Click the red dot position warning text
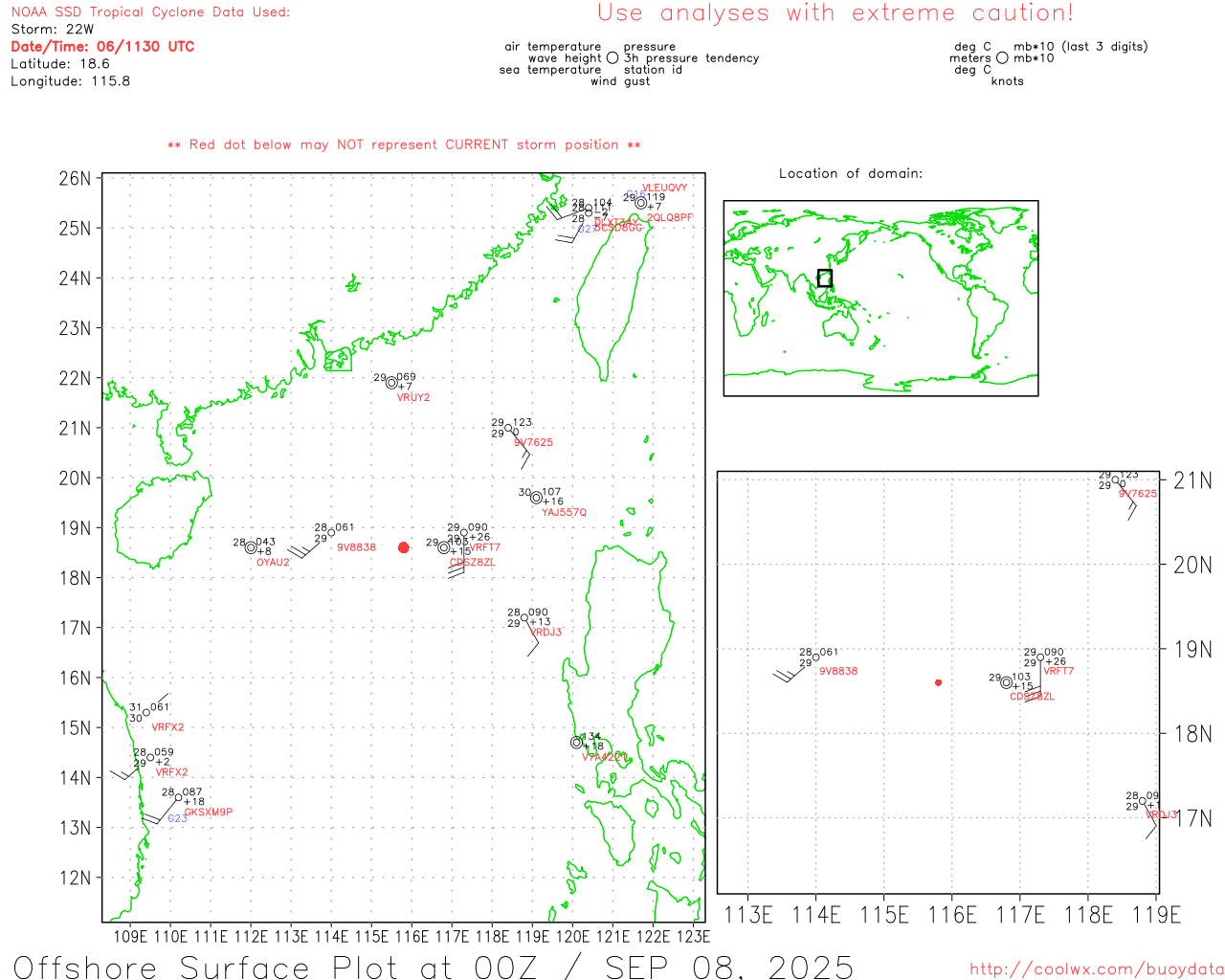The height and width of the screenshot is (980, 1225). [404, 145]
